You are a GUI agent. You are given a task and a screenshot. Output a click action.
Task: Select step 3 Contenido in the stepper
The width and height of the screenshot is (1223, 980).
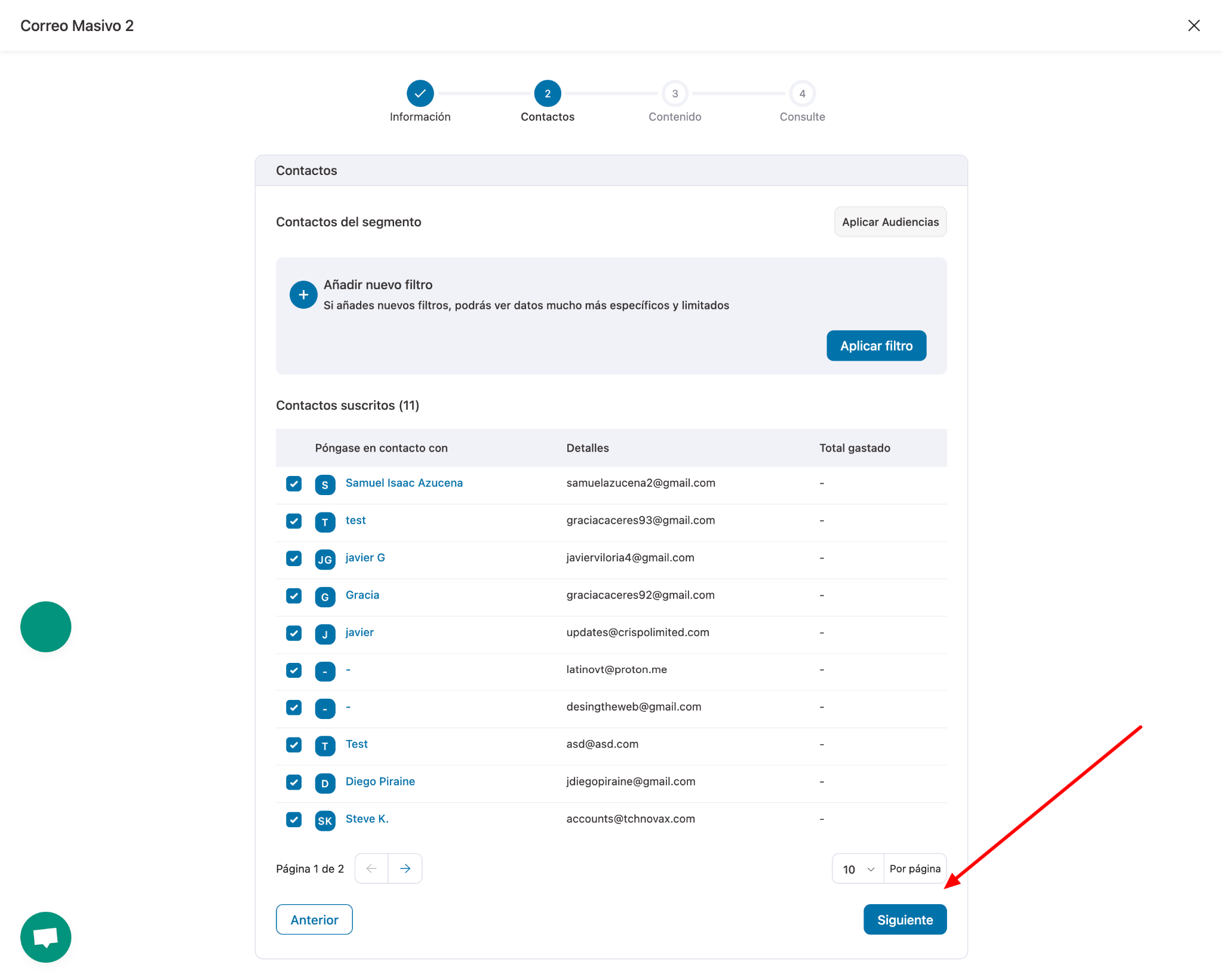click(675, 94)
